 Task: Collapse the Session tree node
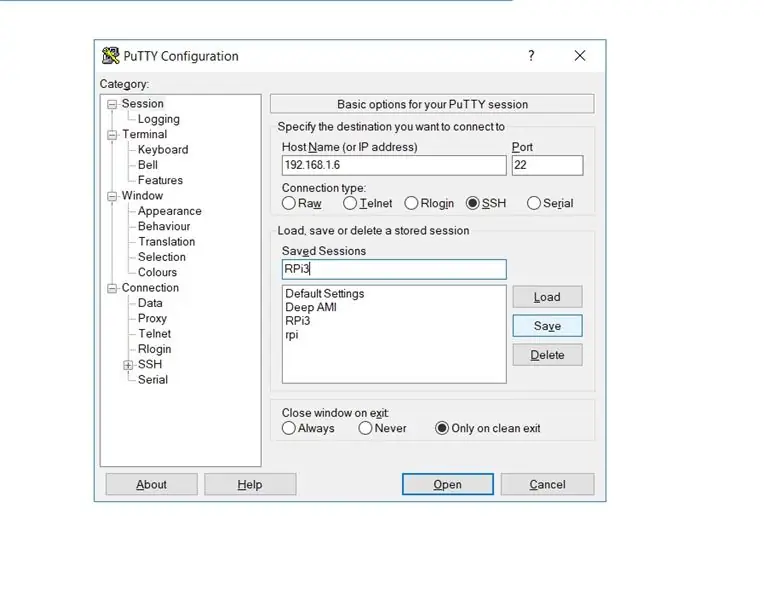(112, 104)
